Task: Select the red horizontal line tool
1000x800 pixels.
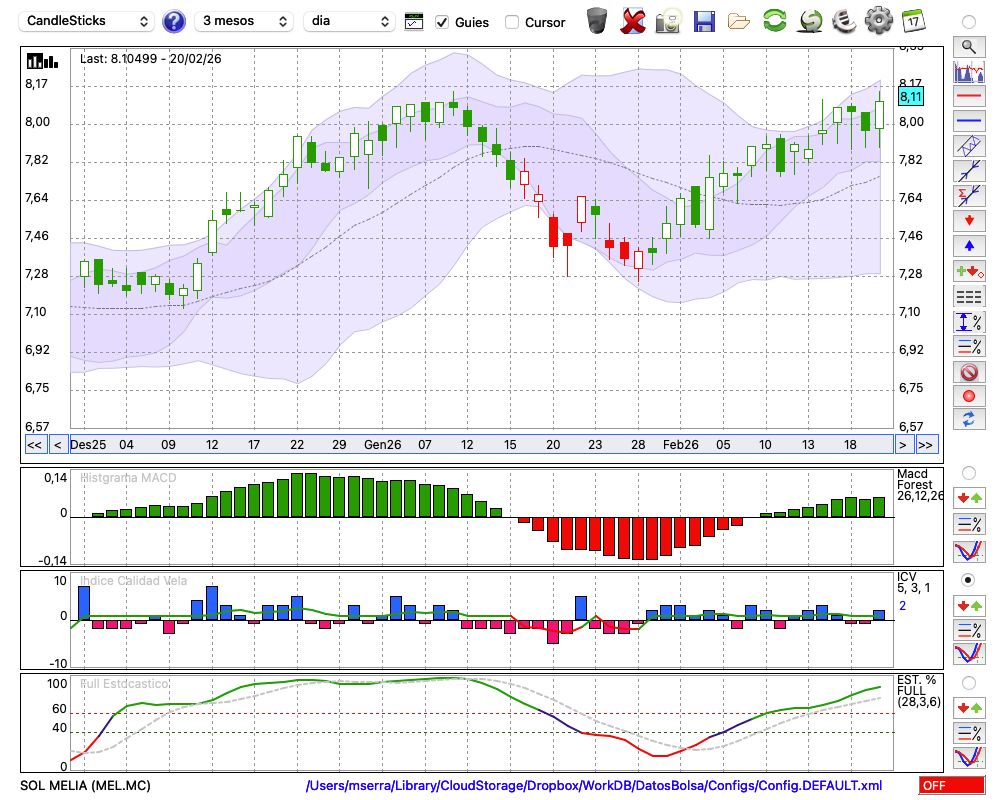Action: point(968,97)
